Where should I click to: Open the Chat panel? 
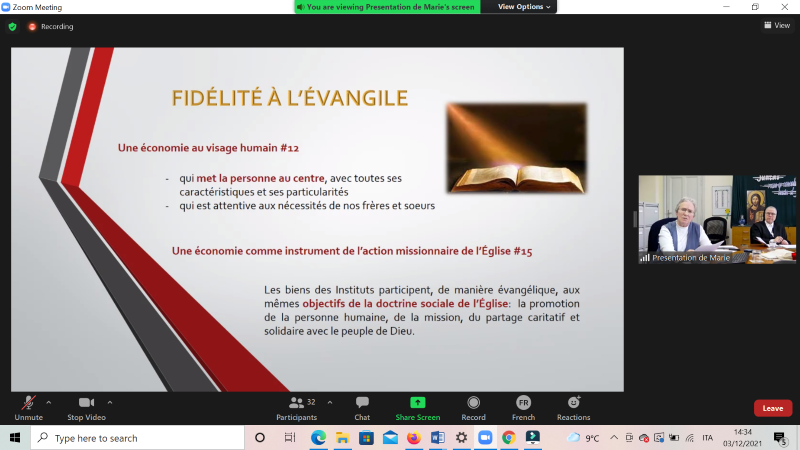pos(362,406)
